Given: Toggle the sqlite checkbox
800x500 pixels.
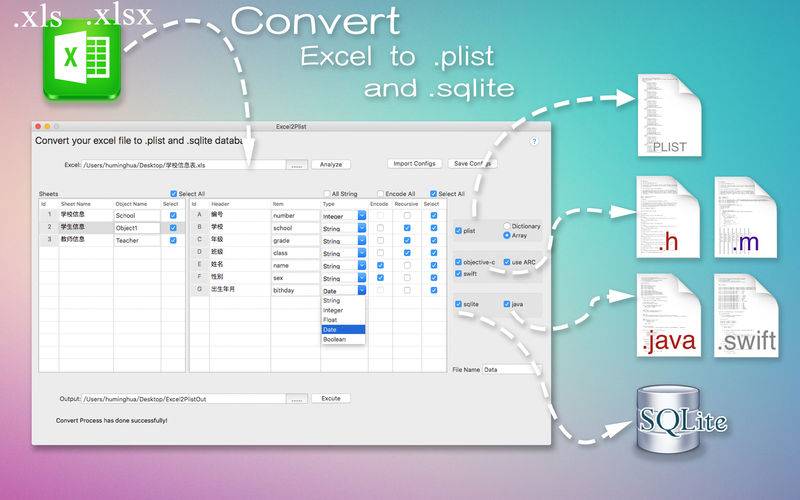Looking at the screenshot, I should (458, 304).
